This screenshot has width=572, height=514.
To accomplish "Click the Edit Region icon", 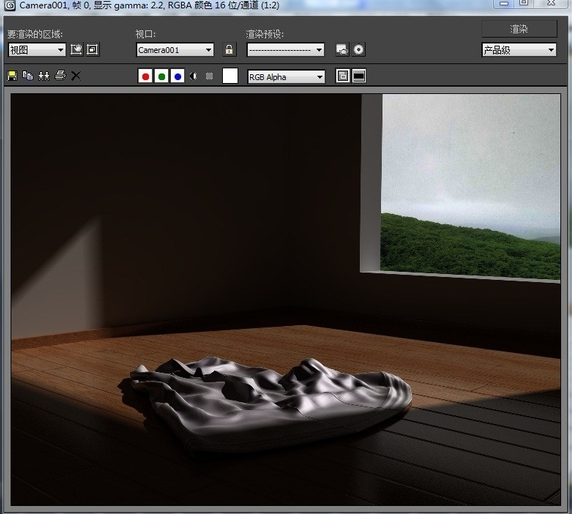I will pos(77,49).
